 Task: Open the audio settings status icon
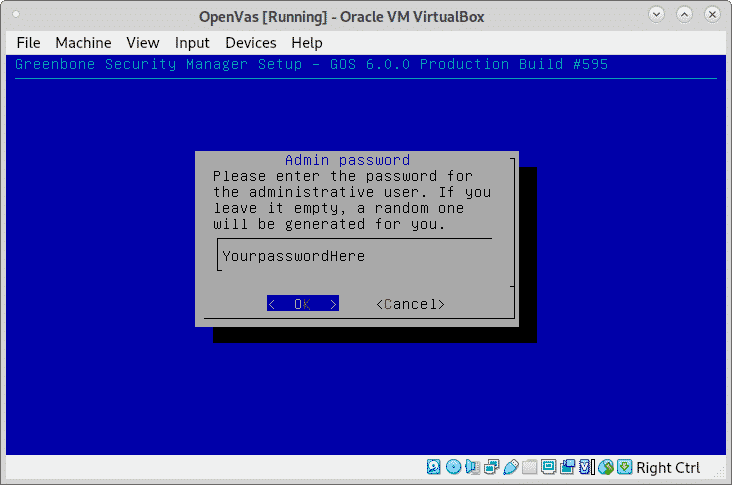tap(472, 467)
